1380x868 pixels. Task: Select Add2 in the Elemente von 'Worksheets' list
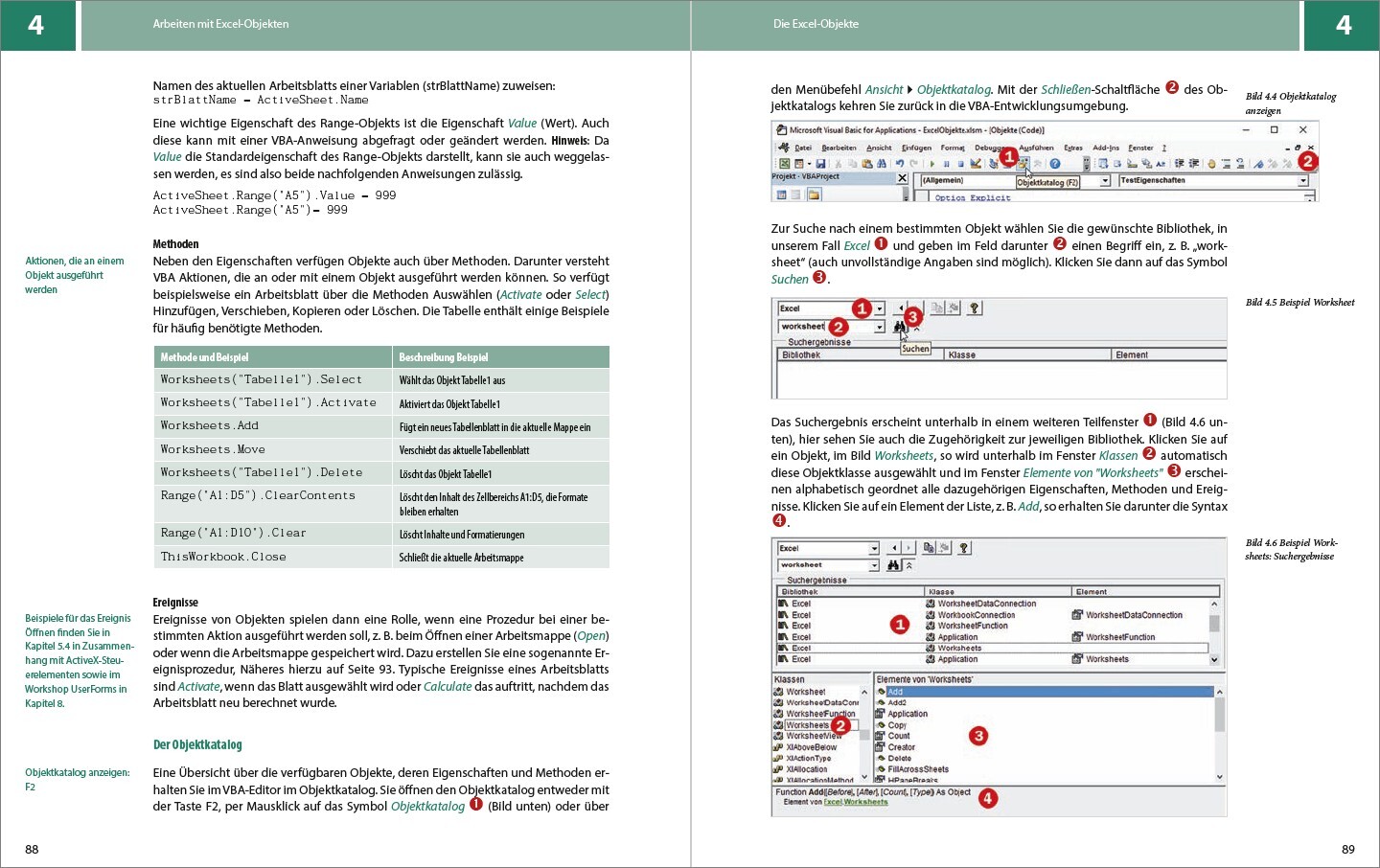(897, 702)
